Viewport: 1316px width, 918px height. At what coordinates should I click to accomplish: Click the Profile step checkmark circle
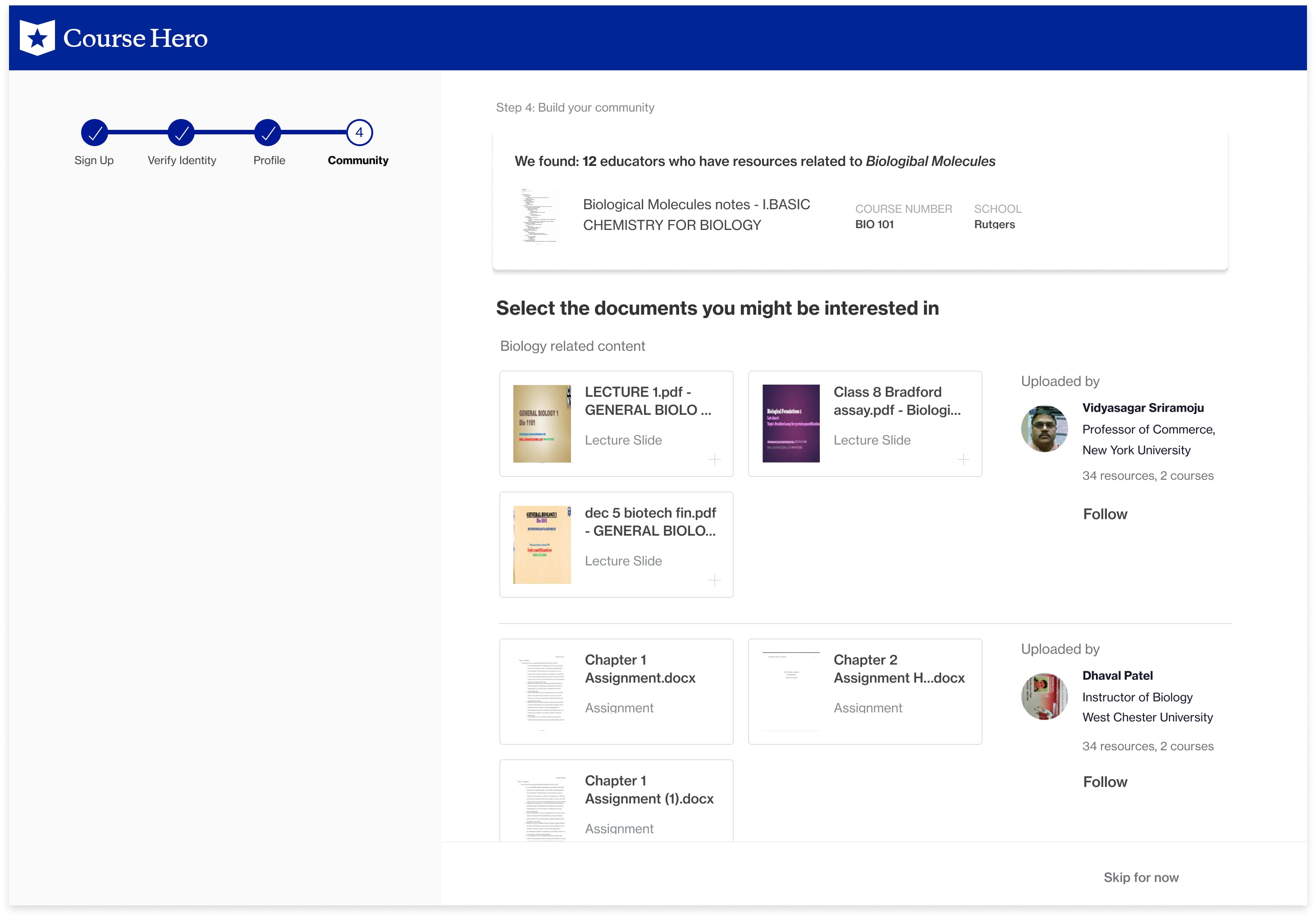click(x=268, y=133)
